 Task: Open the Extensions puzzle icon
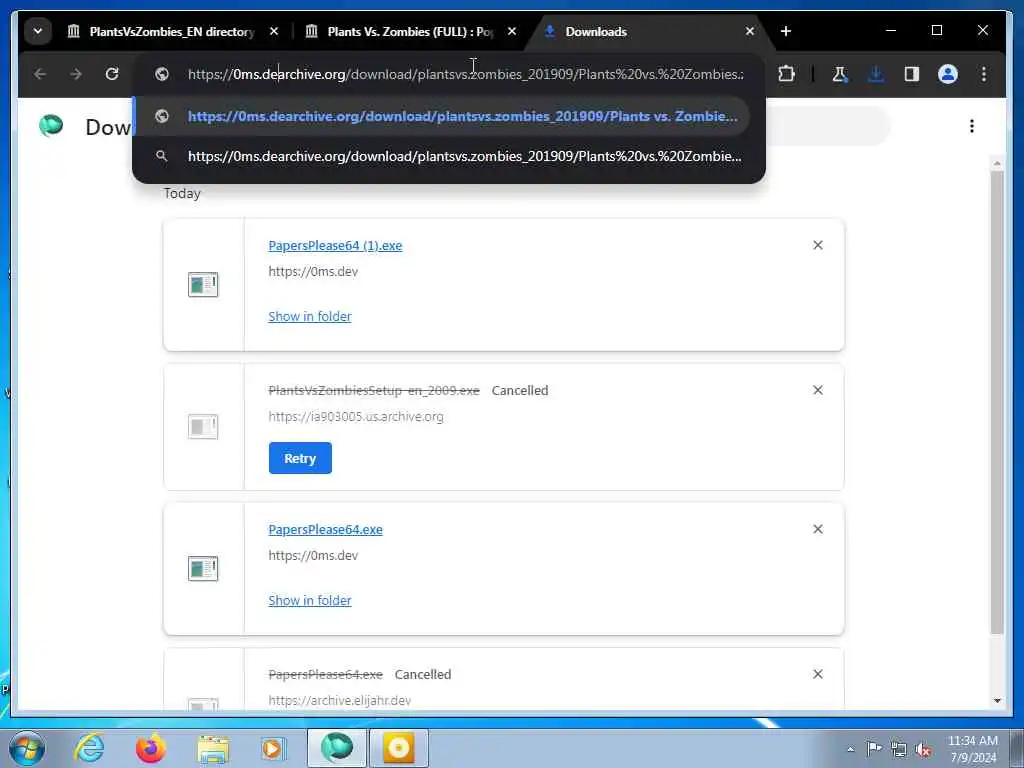click(x=786, y=74)
